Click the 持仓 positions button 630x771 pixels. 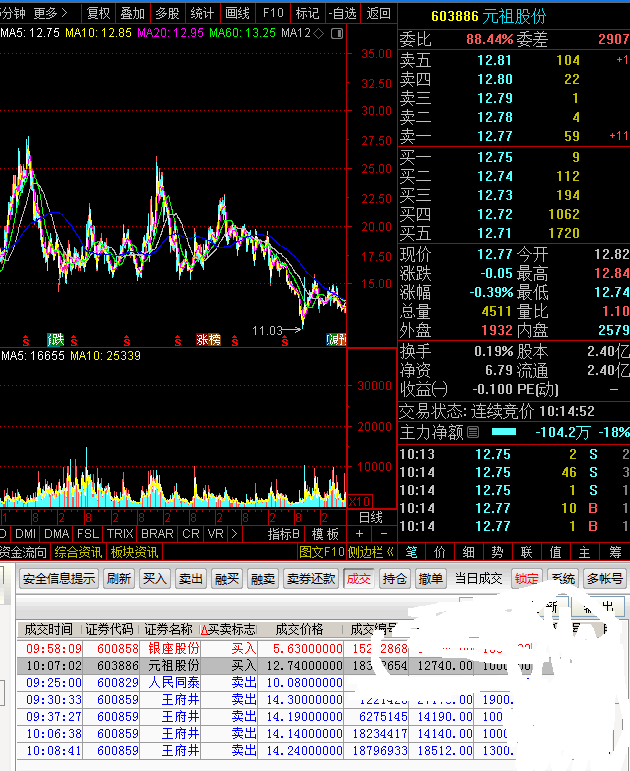pyautogui.click(x=394, y=579)
